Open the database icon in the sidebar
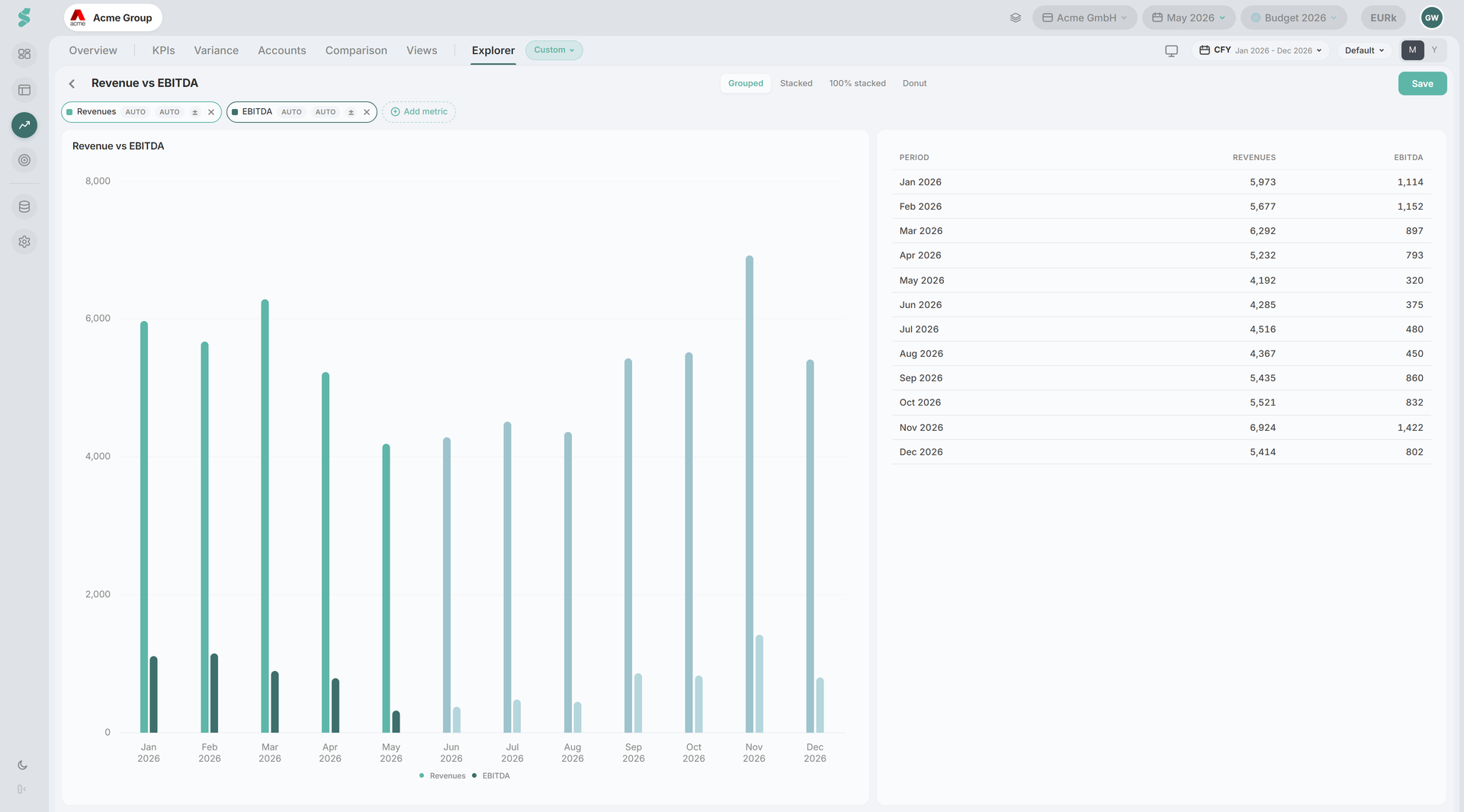This screenshot has height=812, width=1464. click(24, 207)
